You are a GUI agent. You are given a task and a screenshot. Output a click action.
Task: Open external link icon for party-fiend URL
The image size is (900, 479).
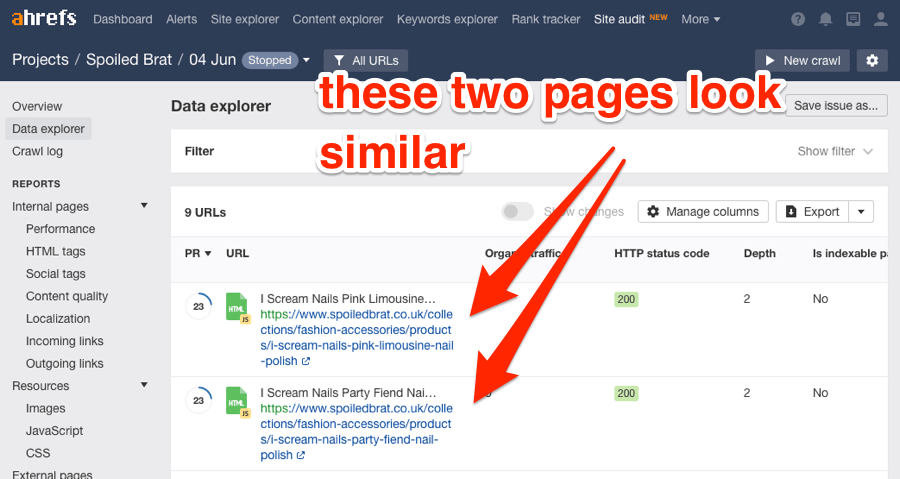point(301,455)
